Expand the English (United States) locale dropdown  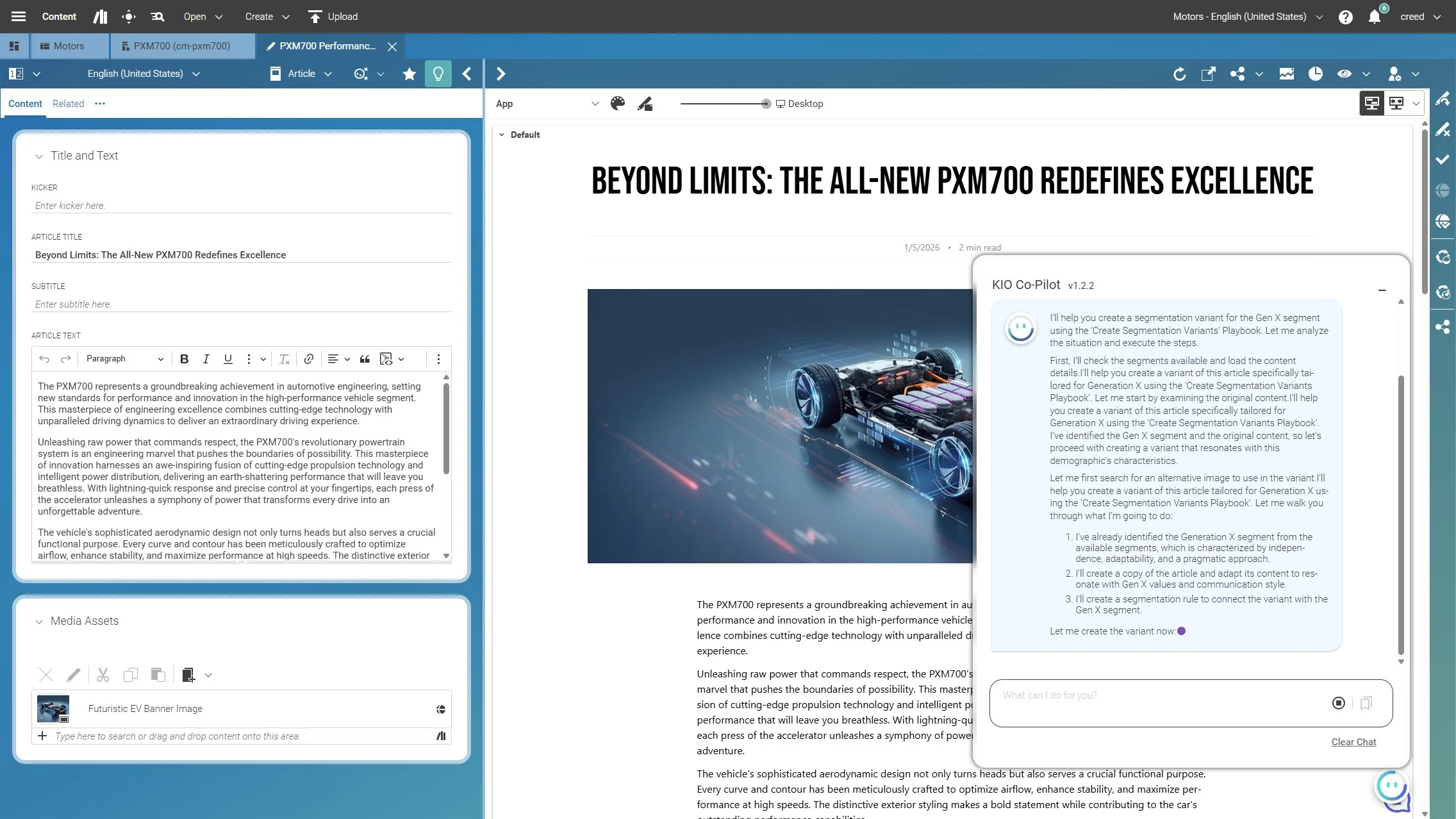[144, 74]
